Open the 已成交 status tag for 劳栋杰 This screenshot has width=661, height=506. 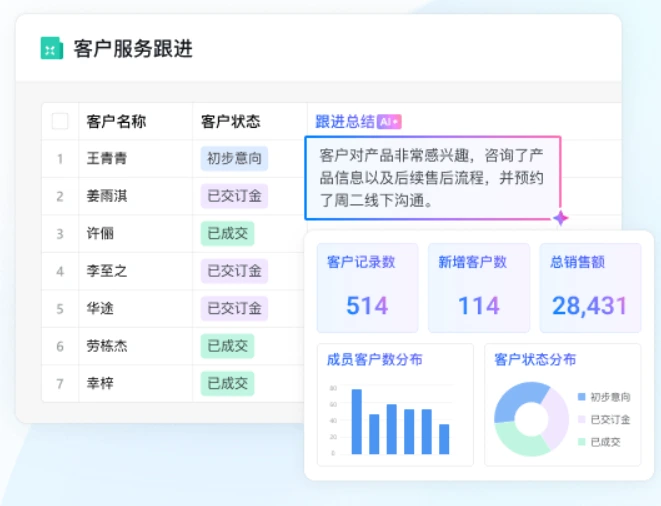coord(228,346)
